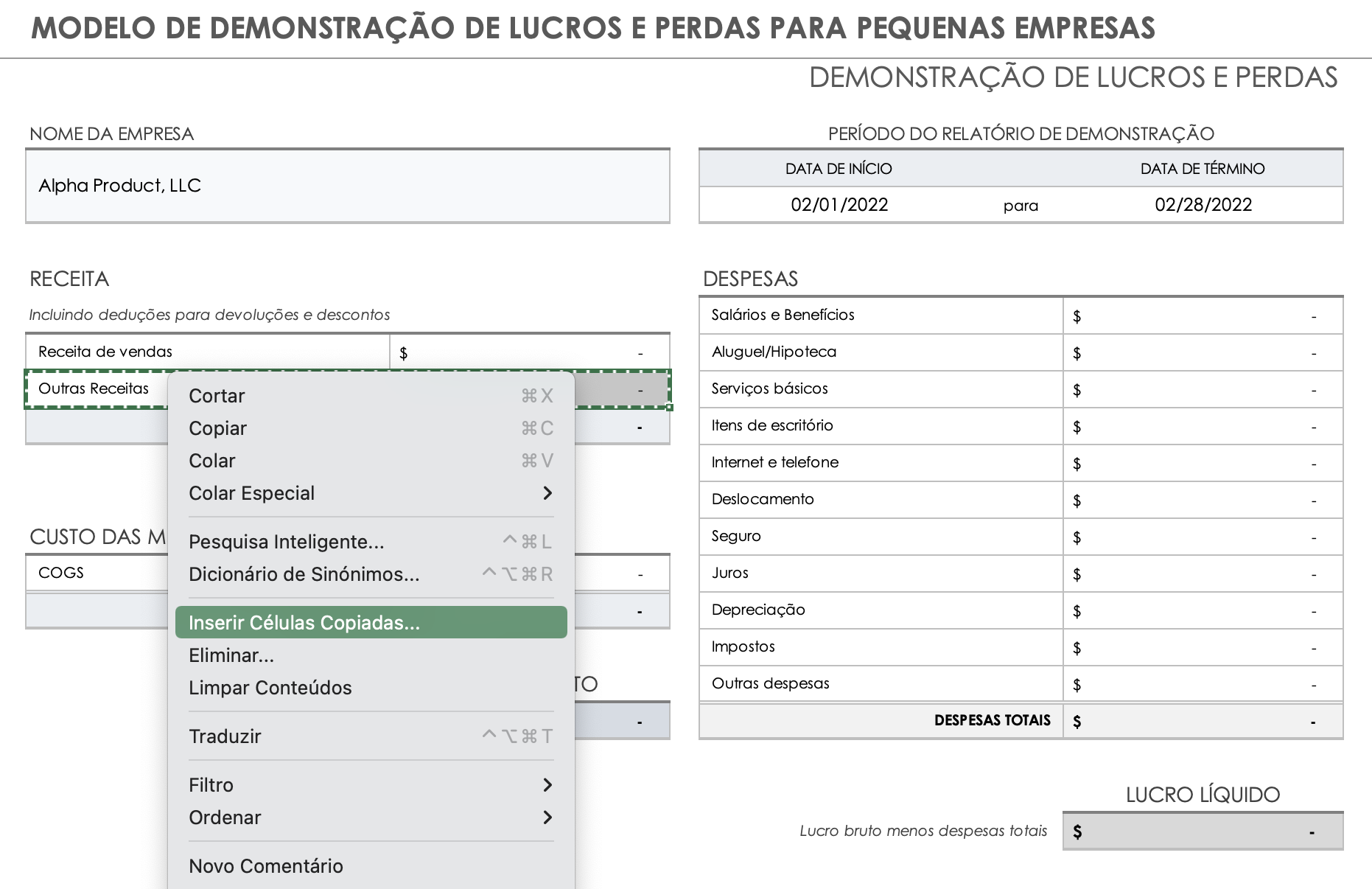This screenshot has width=1372, height=889.
Task: Click the DESPESAS TOTAIS total cell
Action: tap(1203, 720)
